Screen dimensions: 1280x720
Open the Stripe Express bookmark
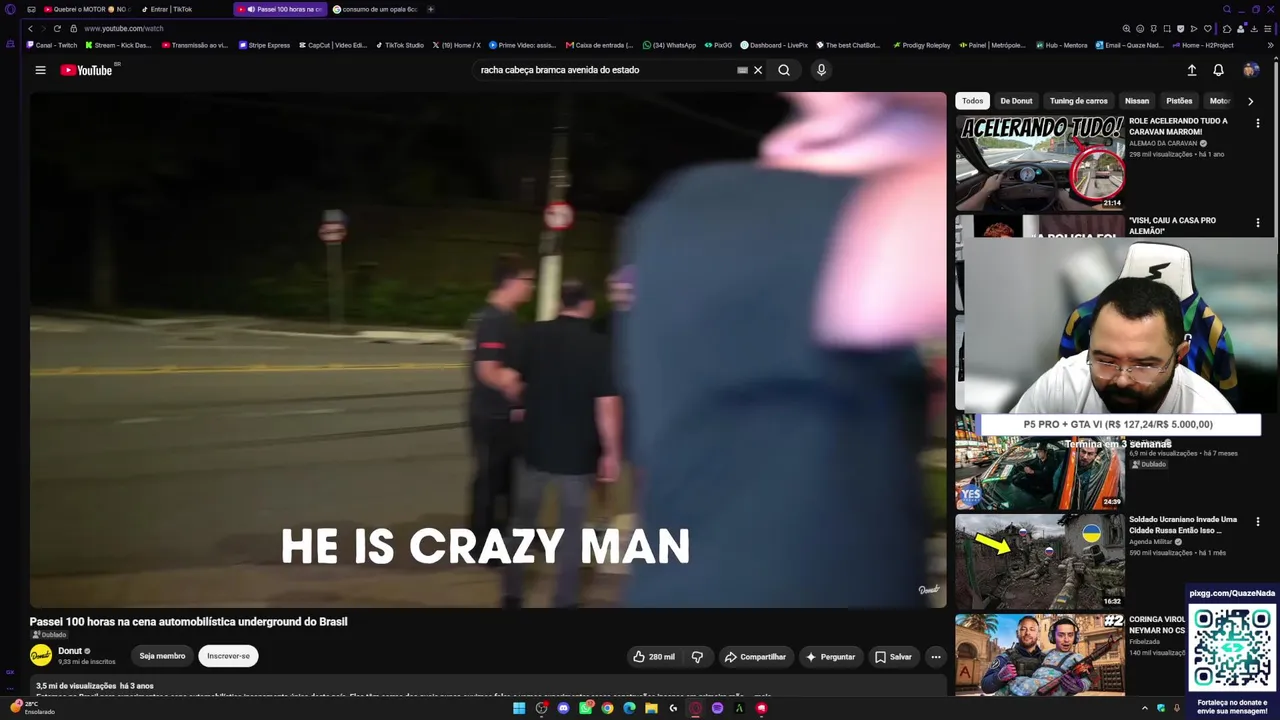click(264, 45)
